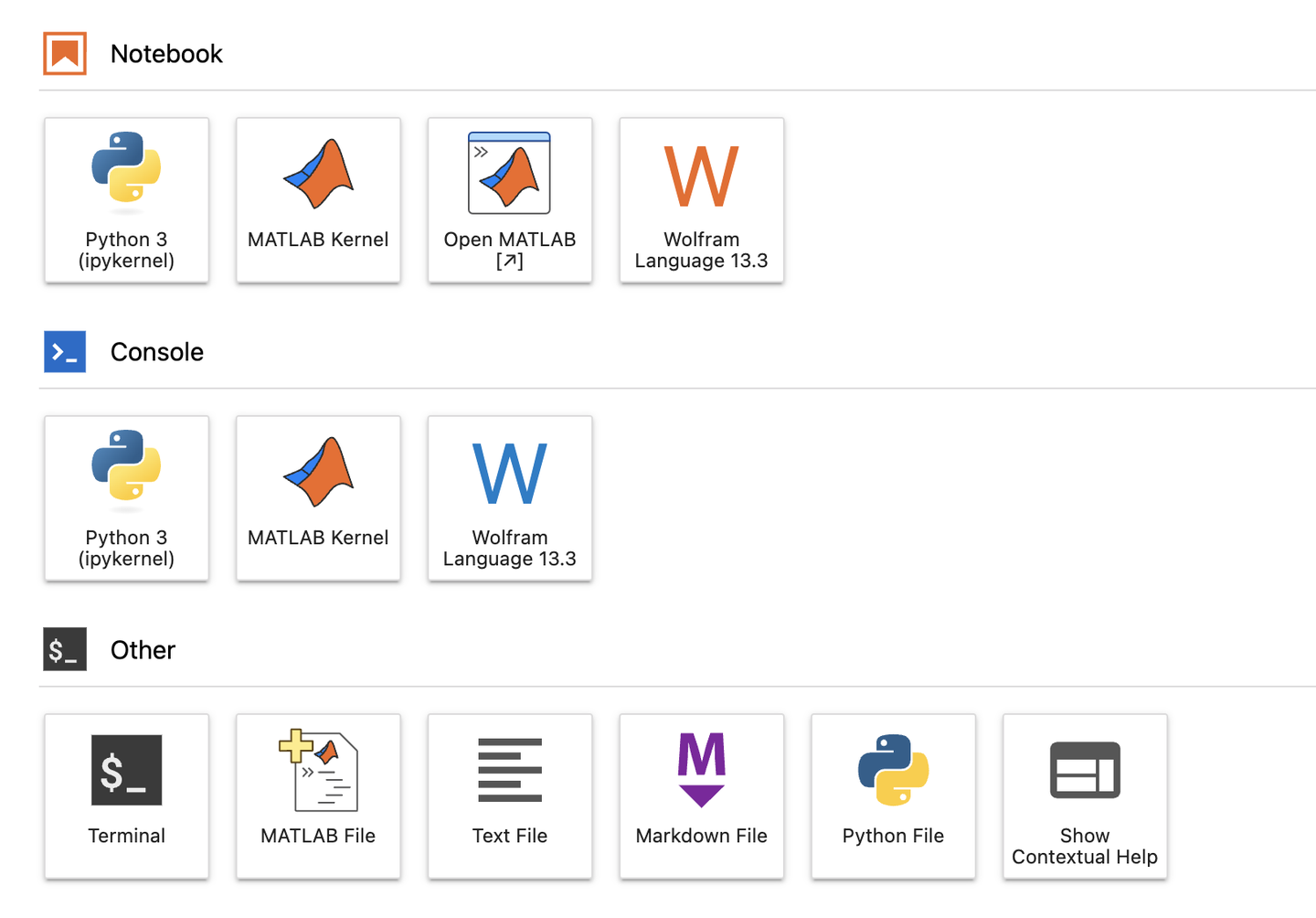This screenshot has height=918, width=1316.
Task: Click the Notebook section bookmark icon
Action: click(x=64, y=53)
